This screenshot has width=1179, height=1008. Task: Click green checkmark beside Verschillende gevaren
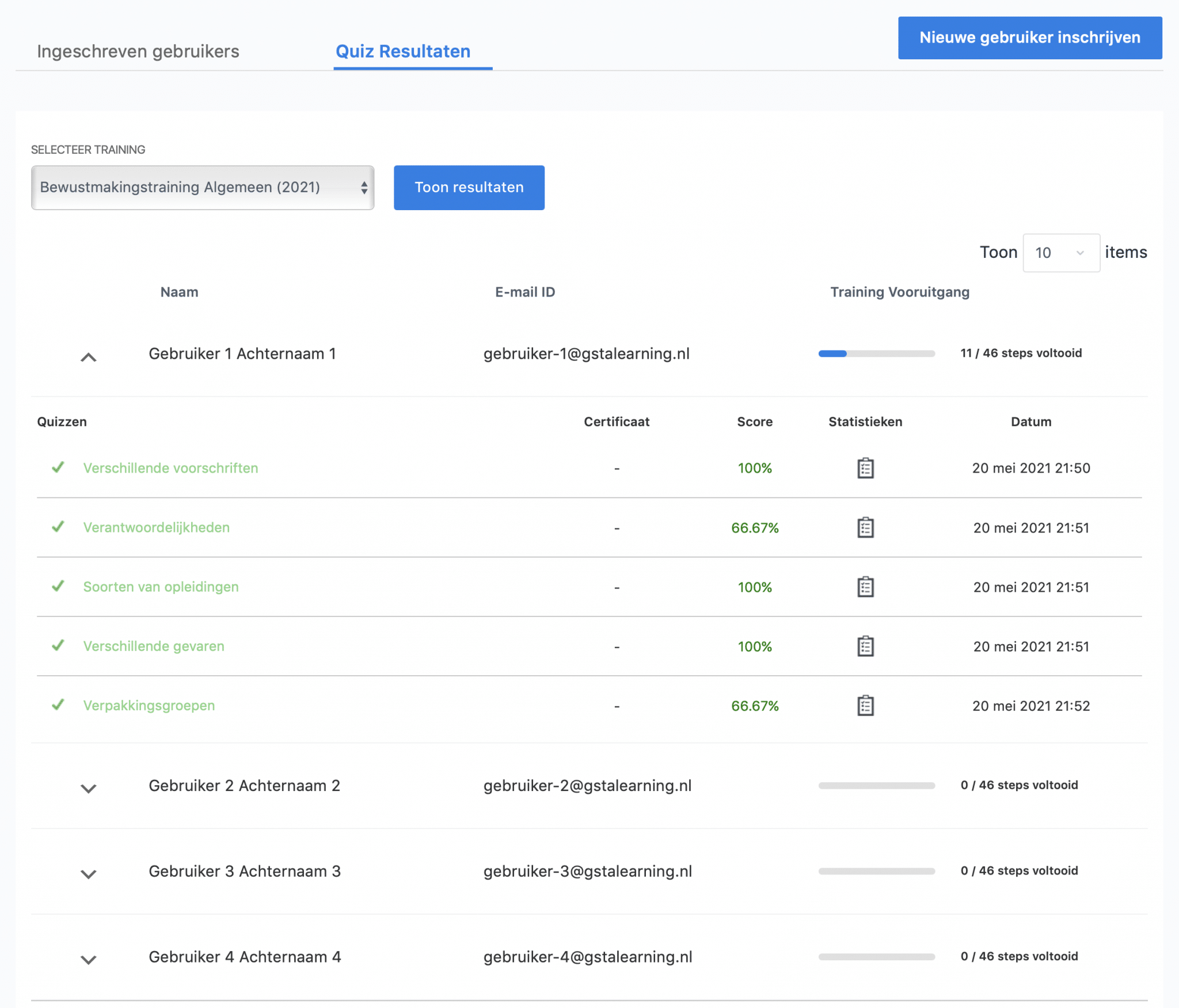tap(58, 645)
